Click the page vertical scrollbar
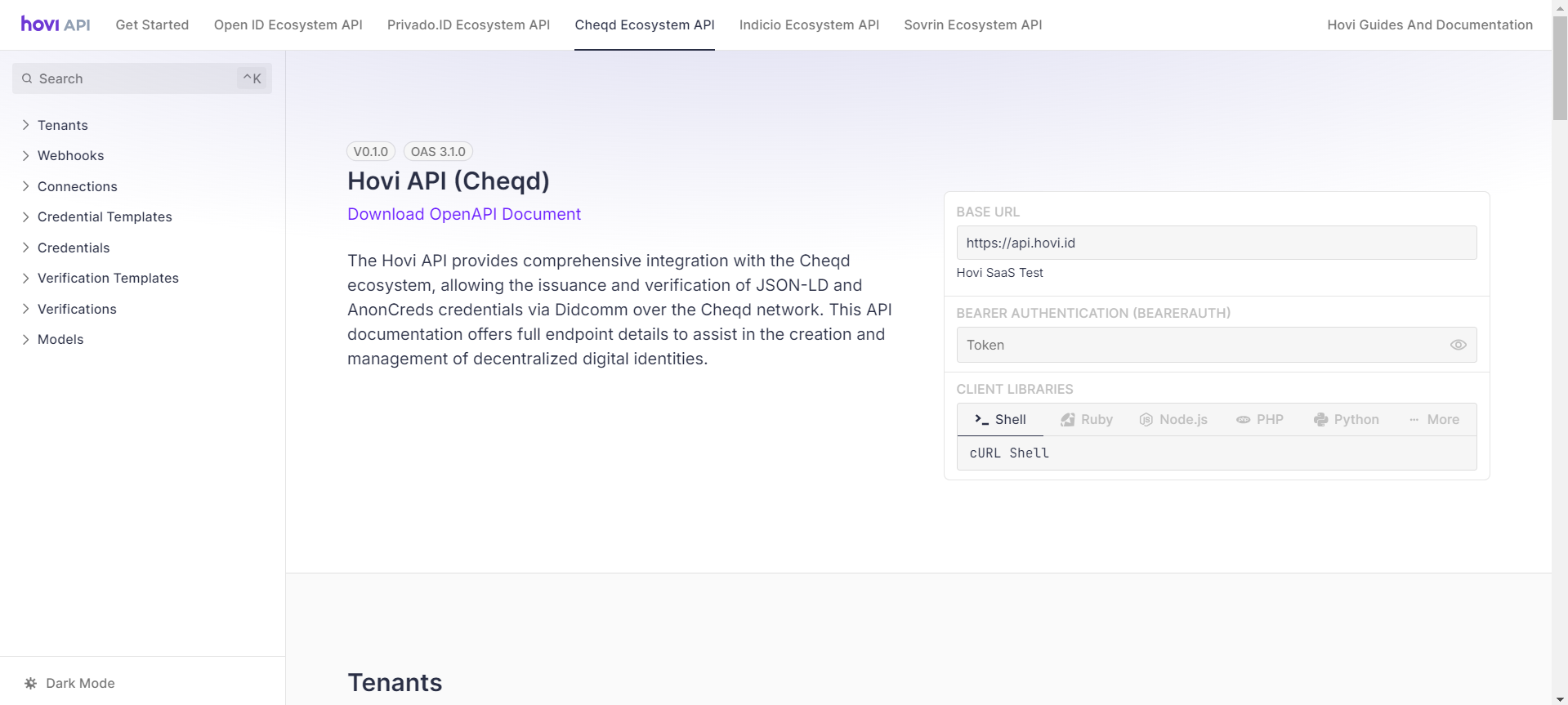1568x705 pixels. [x=1560, y=327]
